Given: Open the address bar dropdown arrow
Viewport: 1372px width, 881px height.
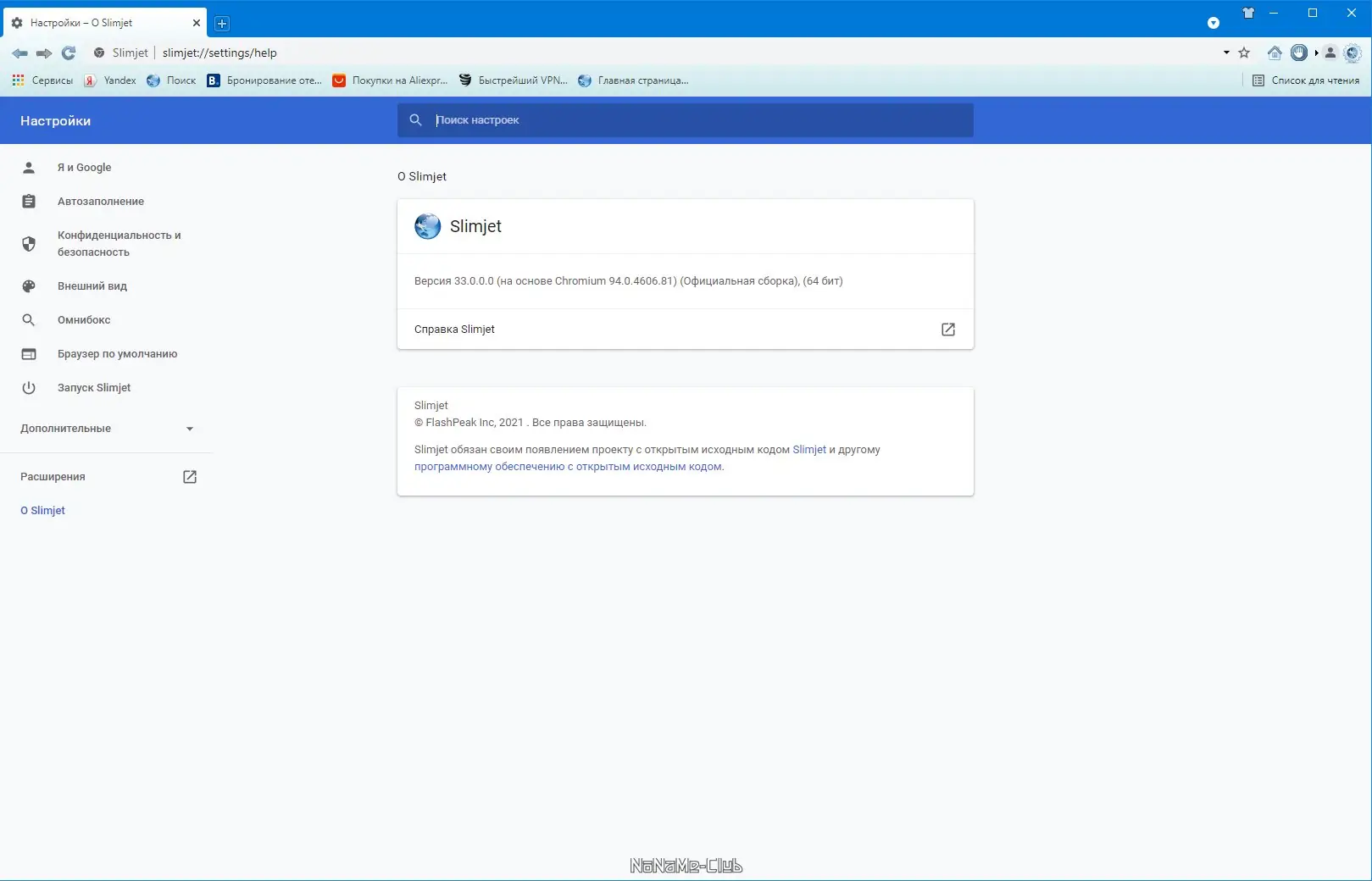Looking at the screenshot, I should point(1226,53).
